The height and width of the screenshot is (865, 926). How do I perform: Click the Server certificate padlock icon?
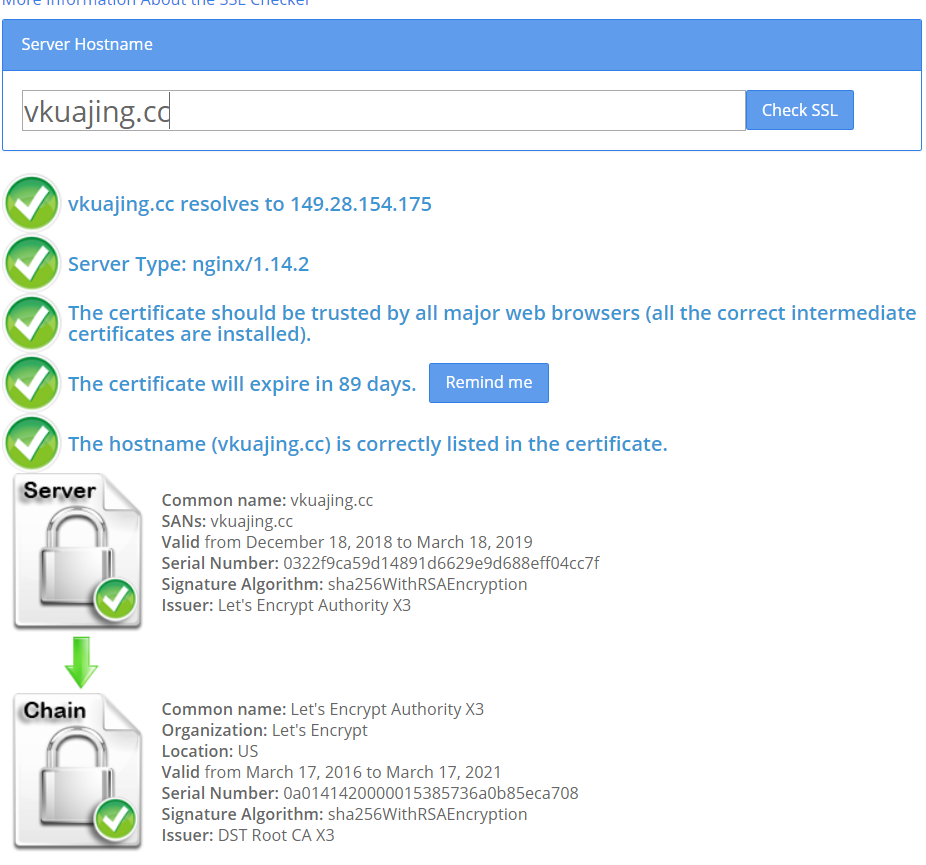[77, 552]
